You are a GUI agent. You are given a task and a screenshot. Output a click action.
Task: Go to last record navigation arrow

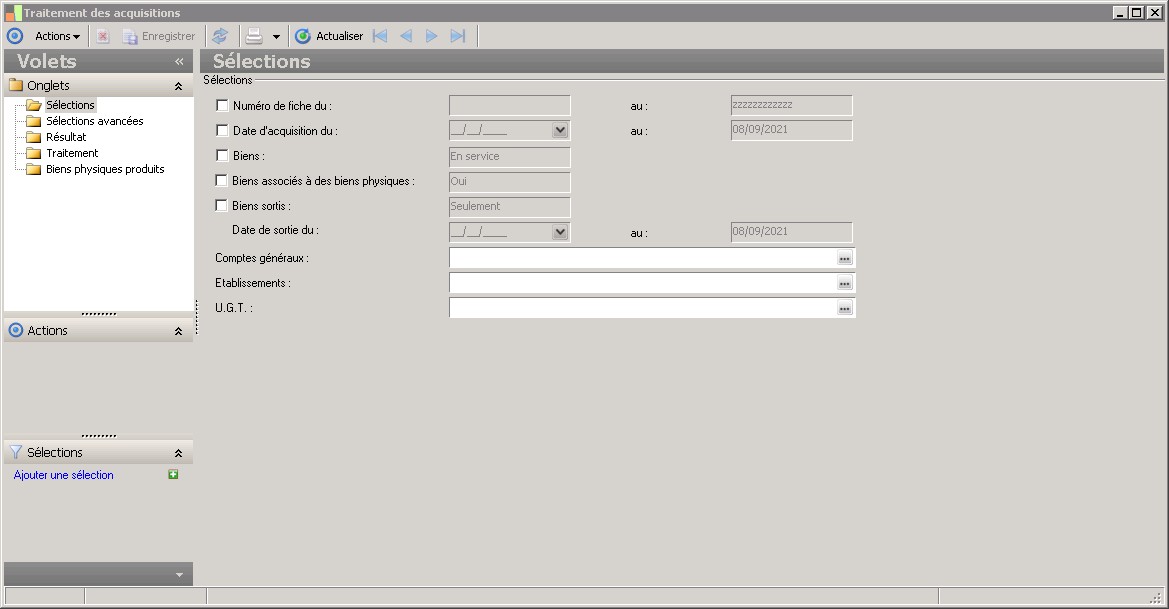458,36
